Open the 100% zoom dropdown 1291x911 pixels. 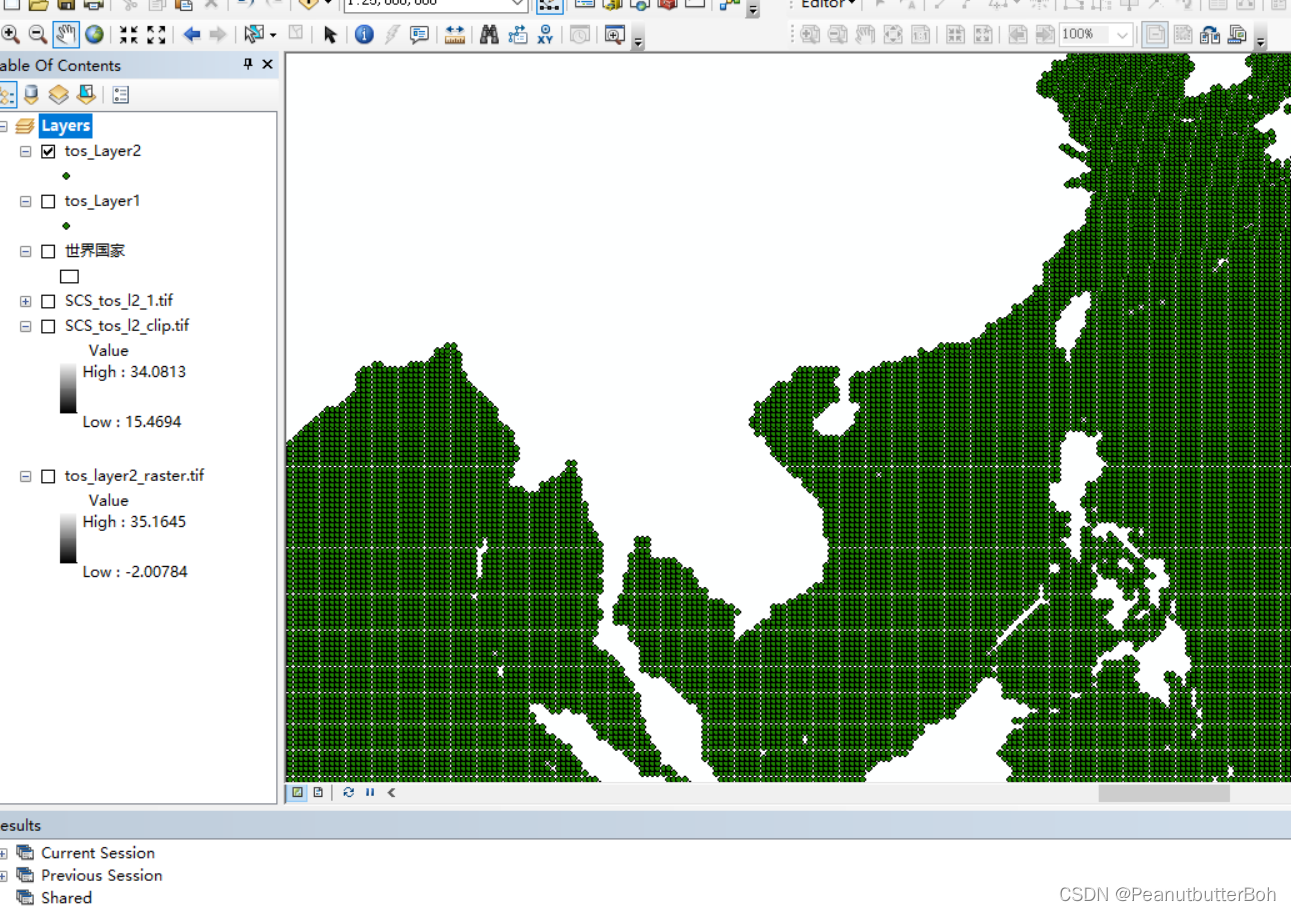click(x=1121, y=34)
